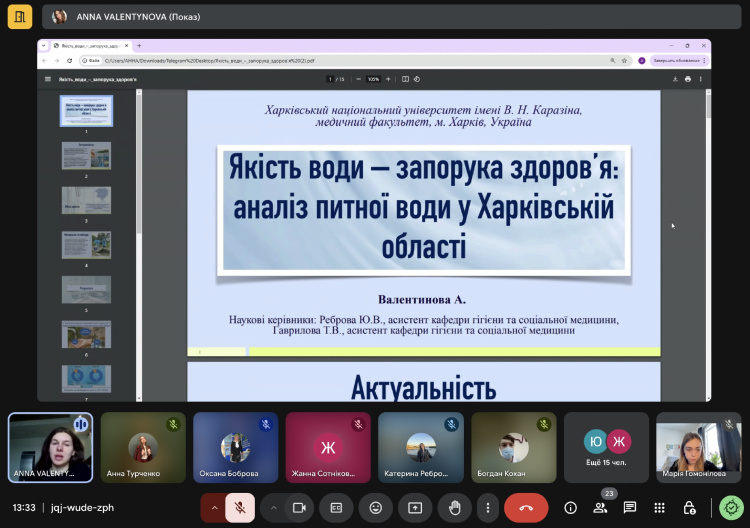Open PDF page 5 thumbnail
Screen dimensions: 750x528
pos(87,289)
